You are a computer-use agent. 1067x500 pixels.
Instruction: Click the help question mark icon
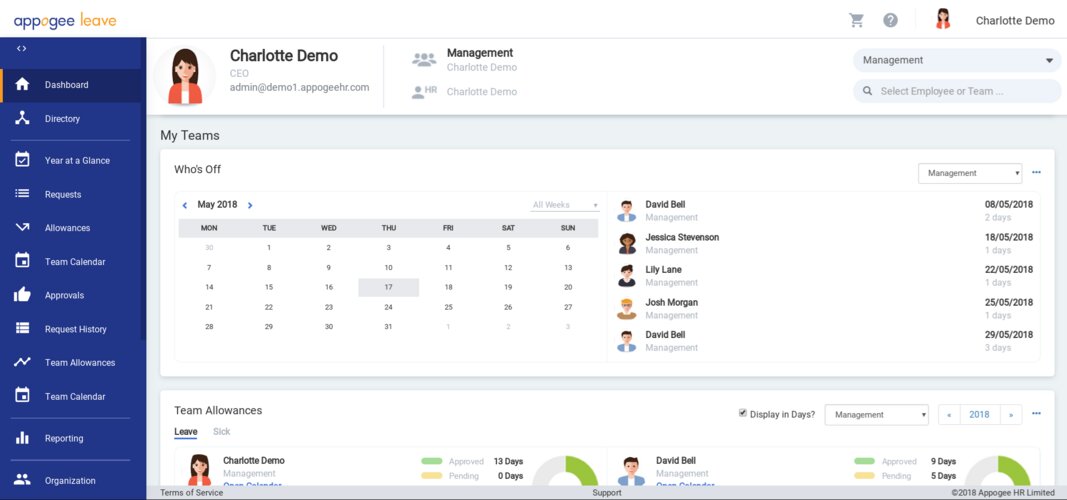pyautogui.click(x=890, y=20)
